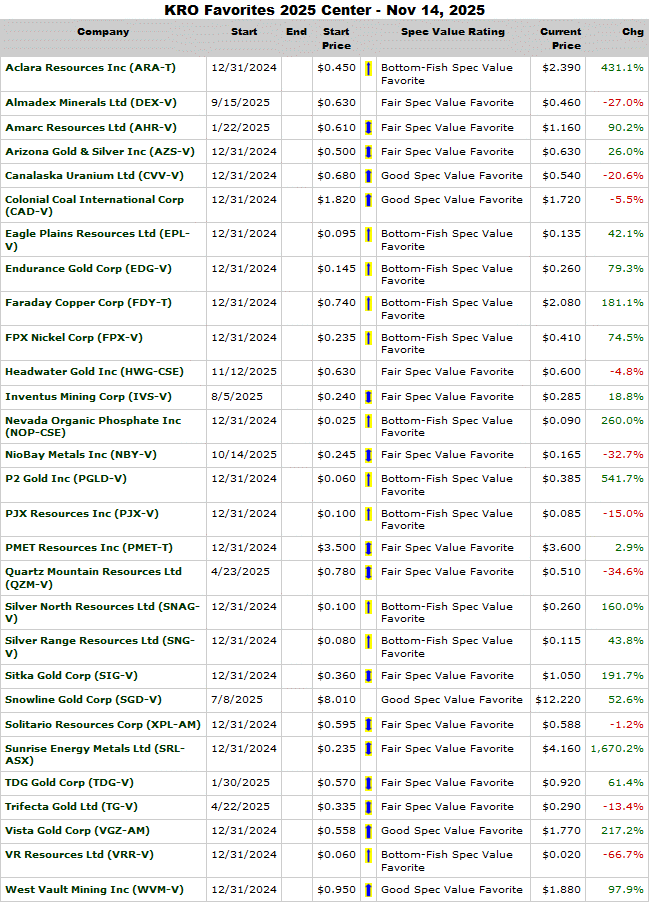Screen dimensions: 650x903
Task: Click the Spec Value Rating column header
Action: coord(453,32)
